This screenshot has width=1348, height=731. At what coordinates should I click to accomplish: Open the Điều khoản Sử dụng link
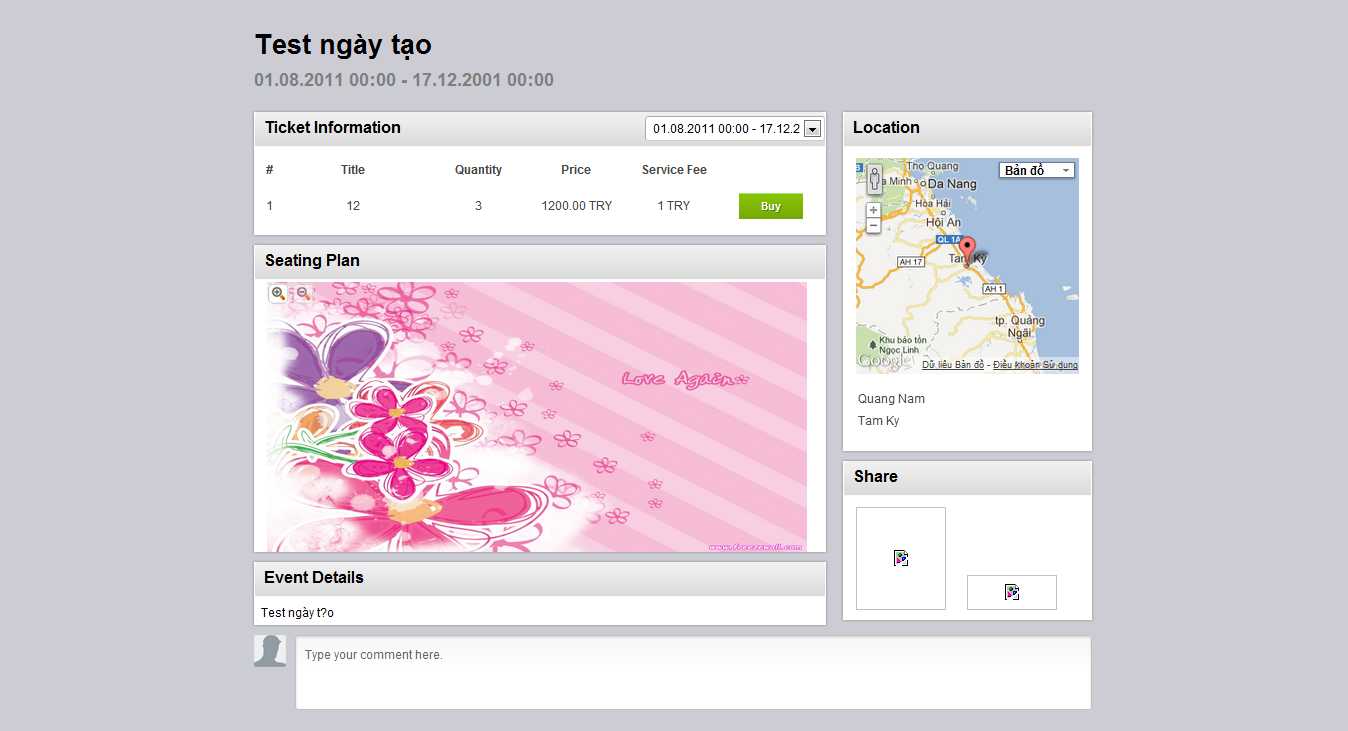coord(1035,365)
